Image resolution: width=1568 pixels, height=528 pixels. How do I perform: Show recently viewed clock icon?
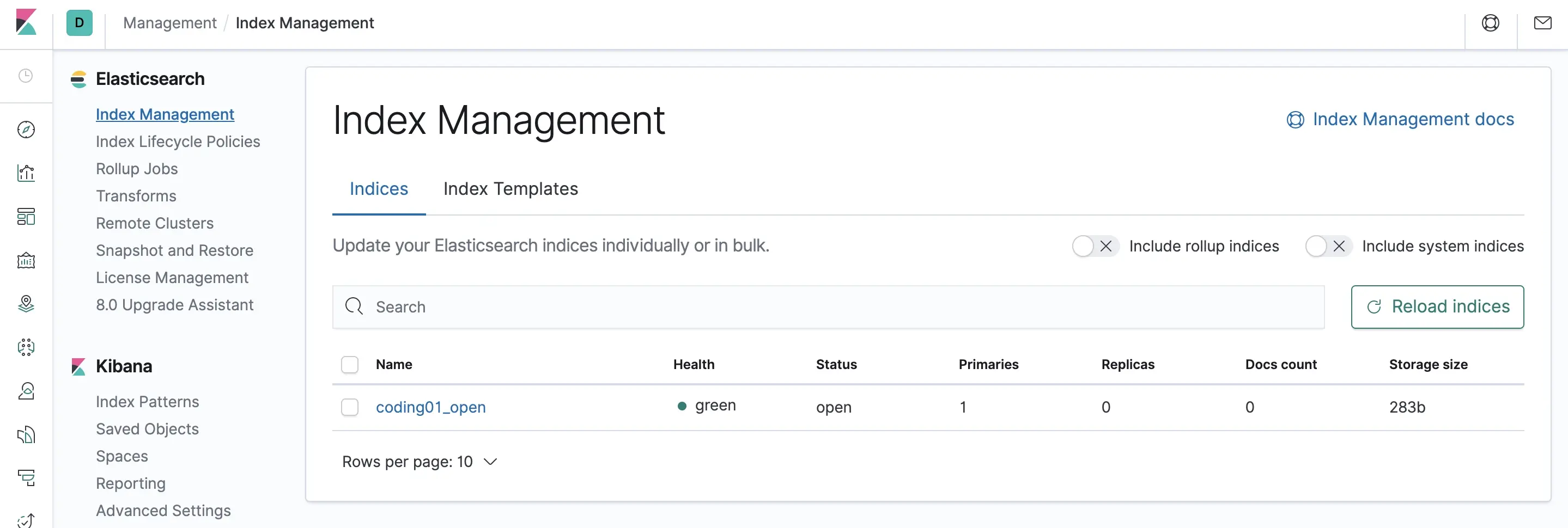[x=26, y=76]
